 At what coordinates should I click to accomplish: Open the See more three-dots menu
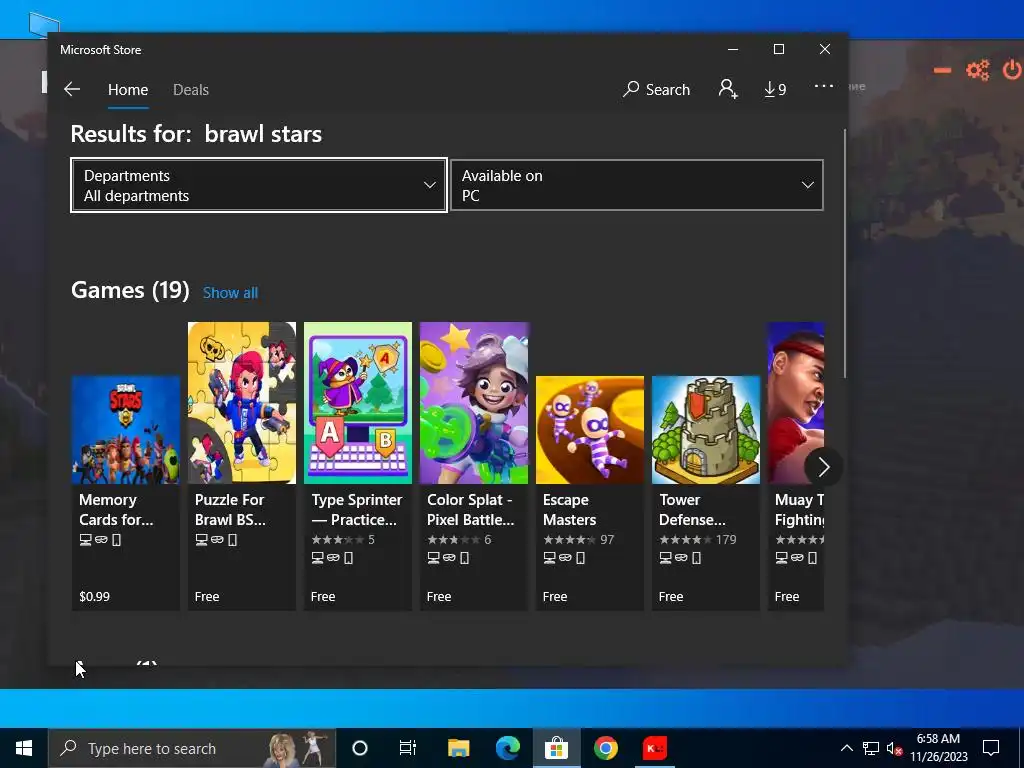click(824, 86)
